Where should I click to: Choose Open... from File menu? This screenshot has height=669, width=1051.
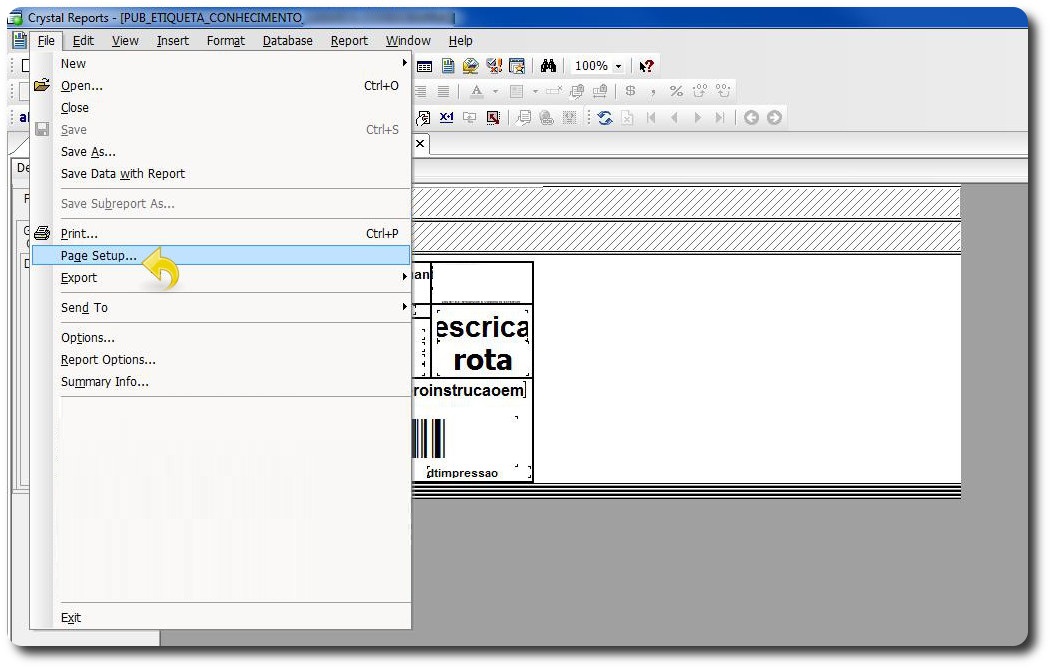221,85
